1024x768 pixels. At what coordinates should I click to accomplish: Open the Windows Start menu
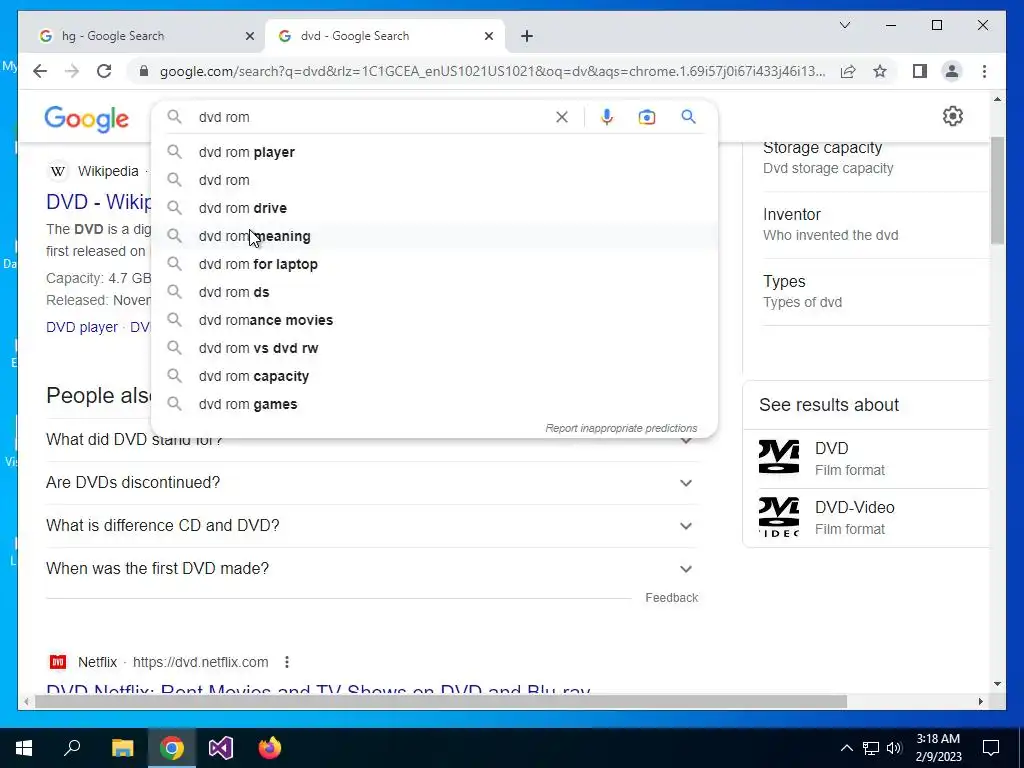24,748
